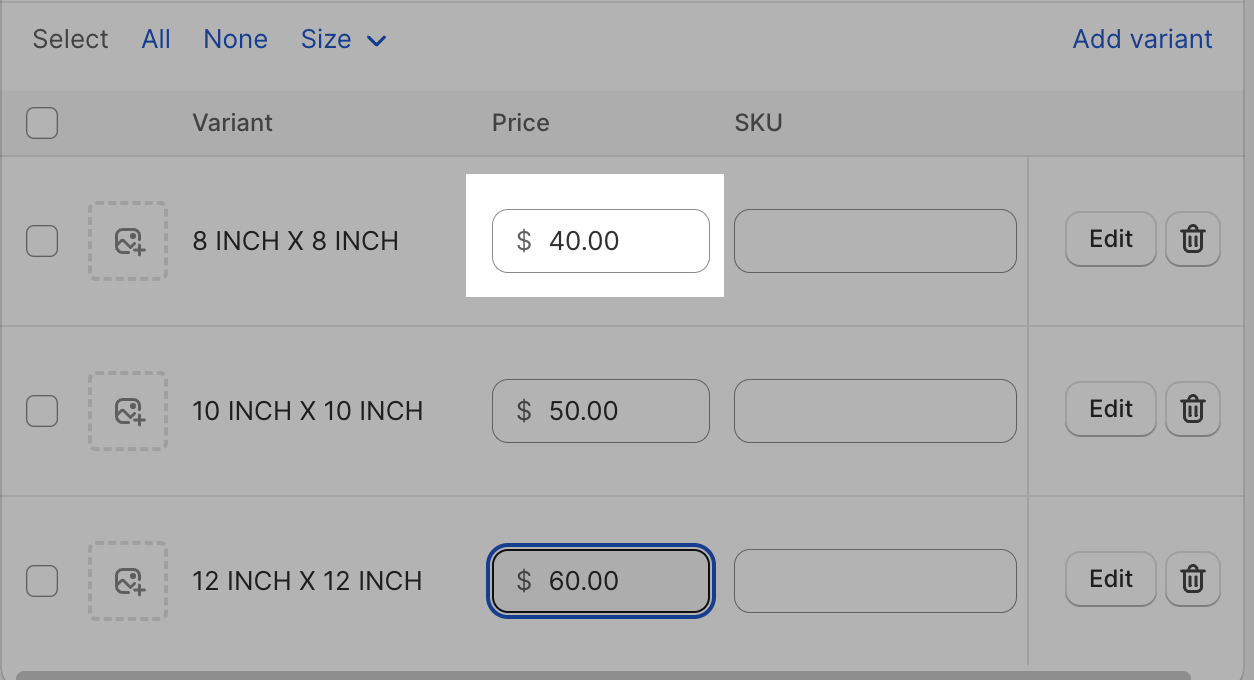Select All variants link

pos(156,40)
